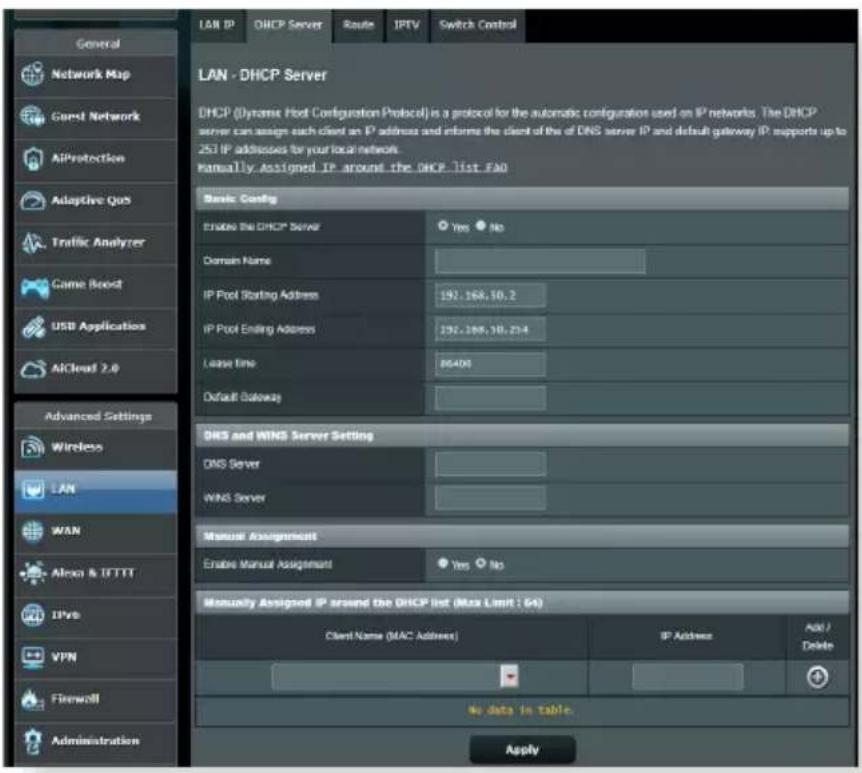Image resolution: width=862 pixels, height=773 pixels.
Task: Switch to the LAN IP tab
Action: [217, 25]
